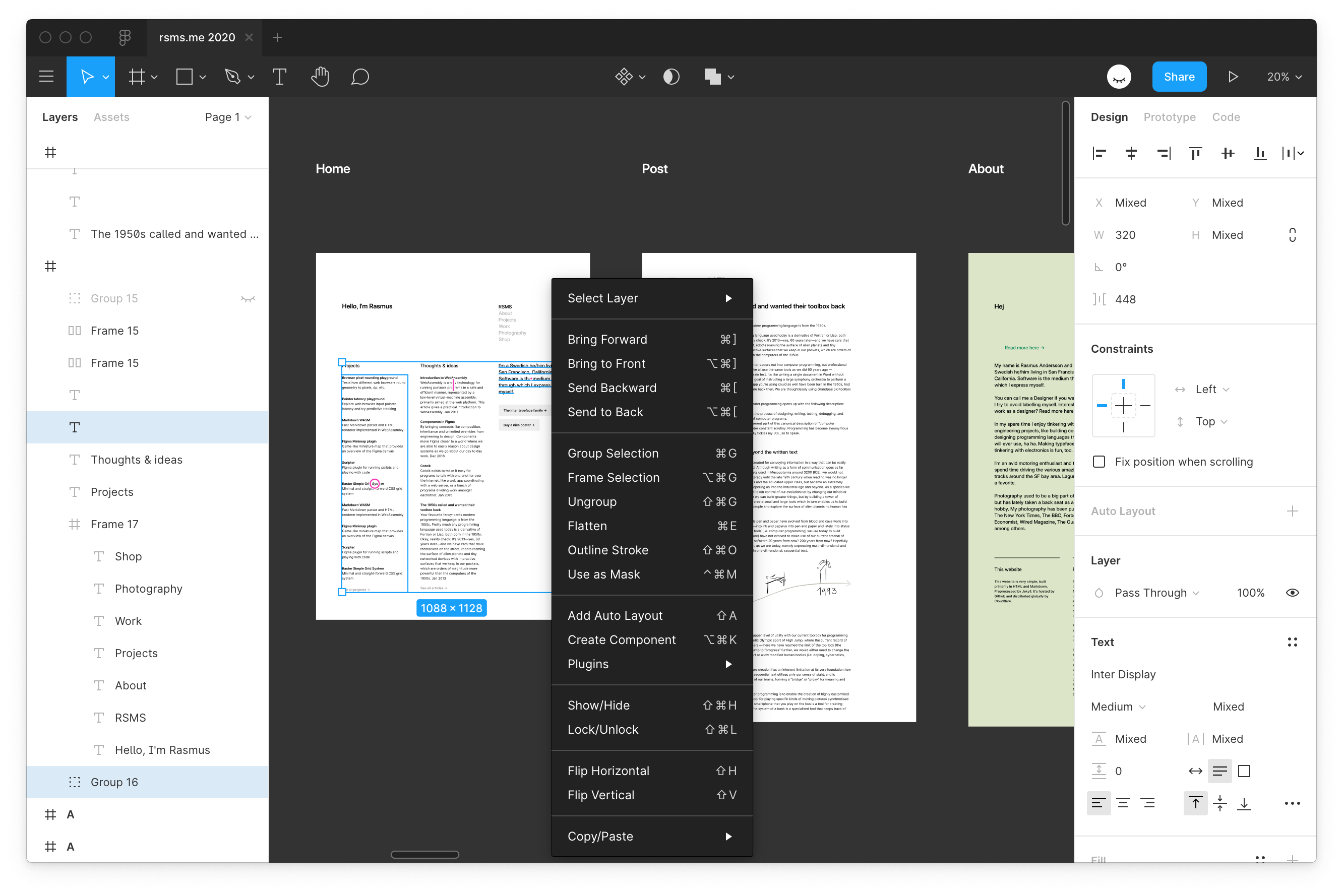
Task: Toggle eye icon on hidden Group 15
Action: point(248,298)
